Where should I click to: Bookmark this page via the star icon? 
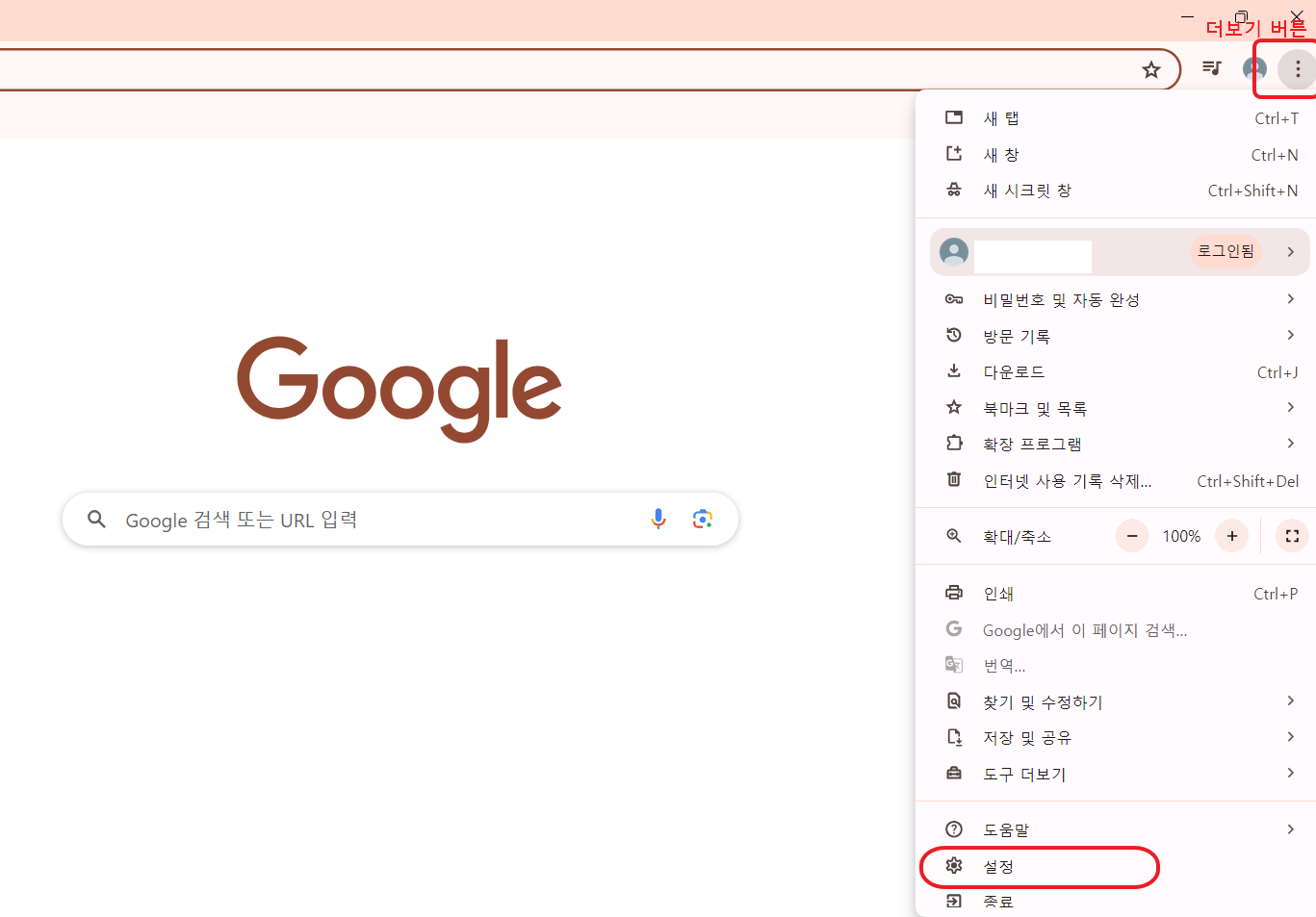(x=1151, y=68)
